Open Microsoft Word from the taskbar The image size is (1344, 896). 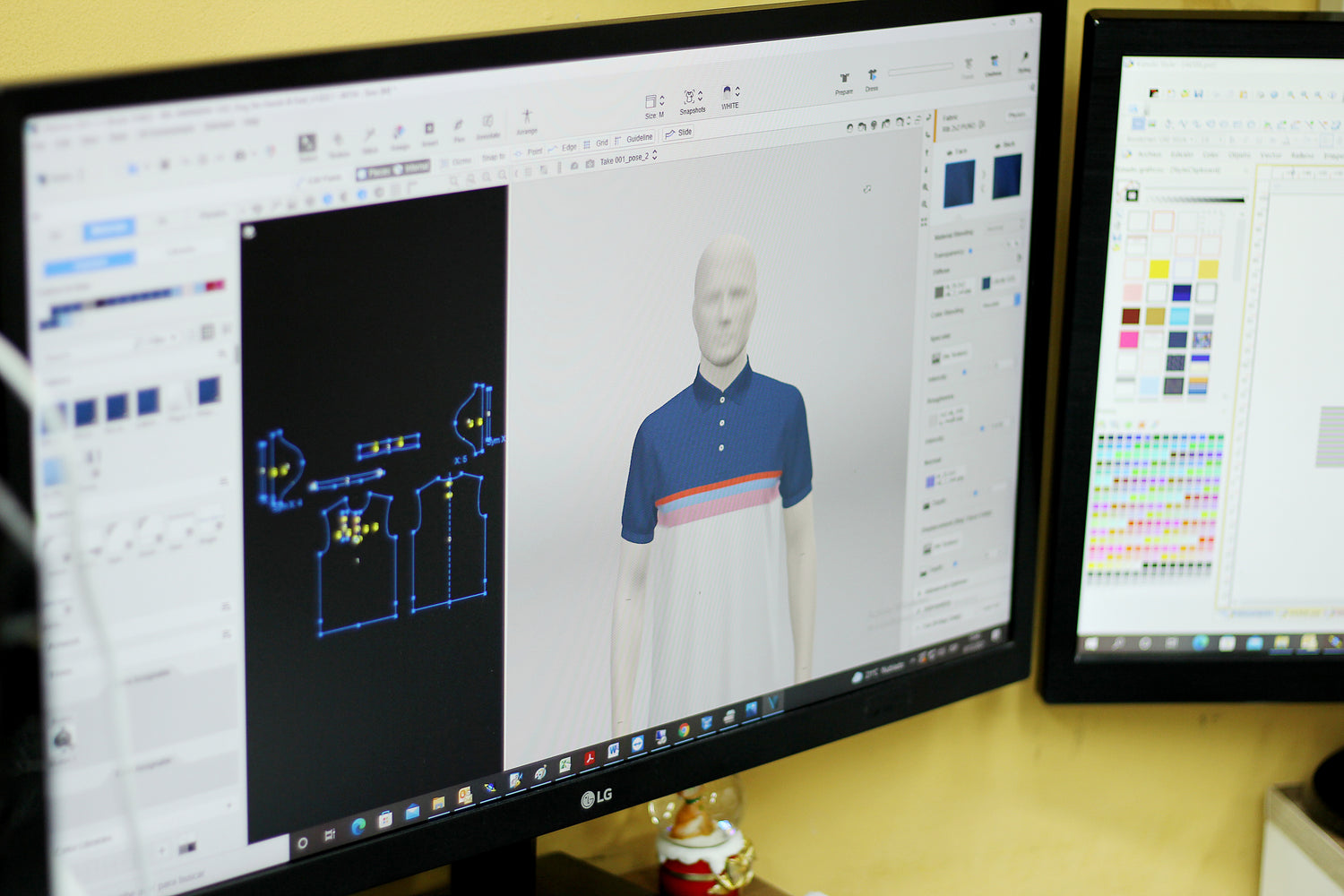pos(614,751)
